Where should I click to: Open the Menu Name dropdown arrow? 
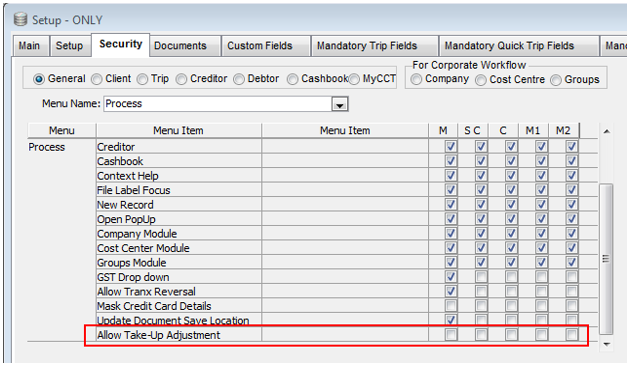(340, 104)
